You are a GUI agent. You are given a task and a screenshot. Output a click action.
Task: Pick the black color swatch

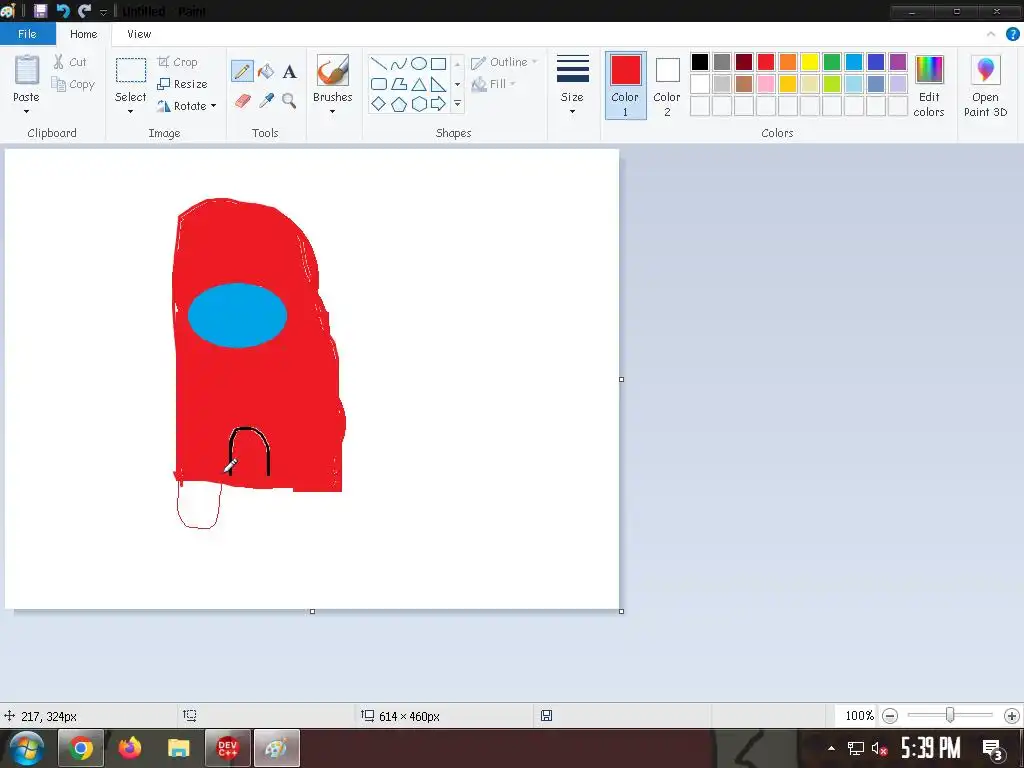pos(699,62)
